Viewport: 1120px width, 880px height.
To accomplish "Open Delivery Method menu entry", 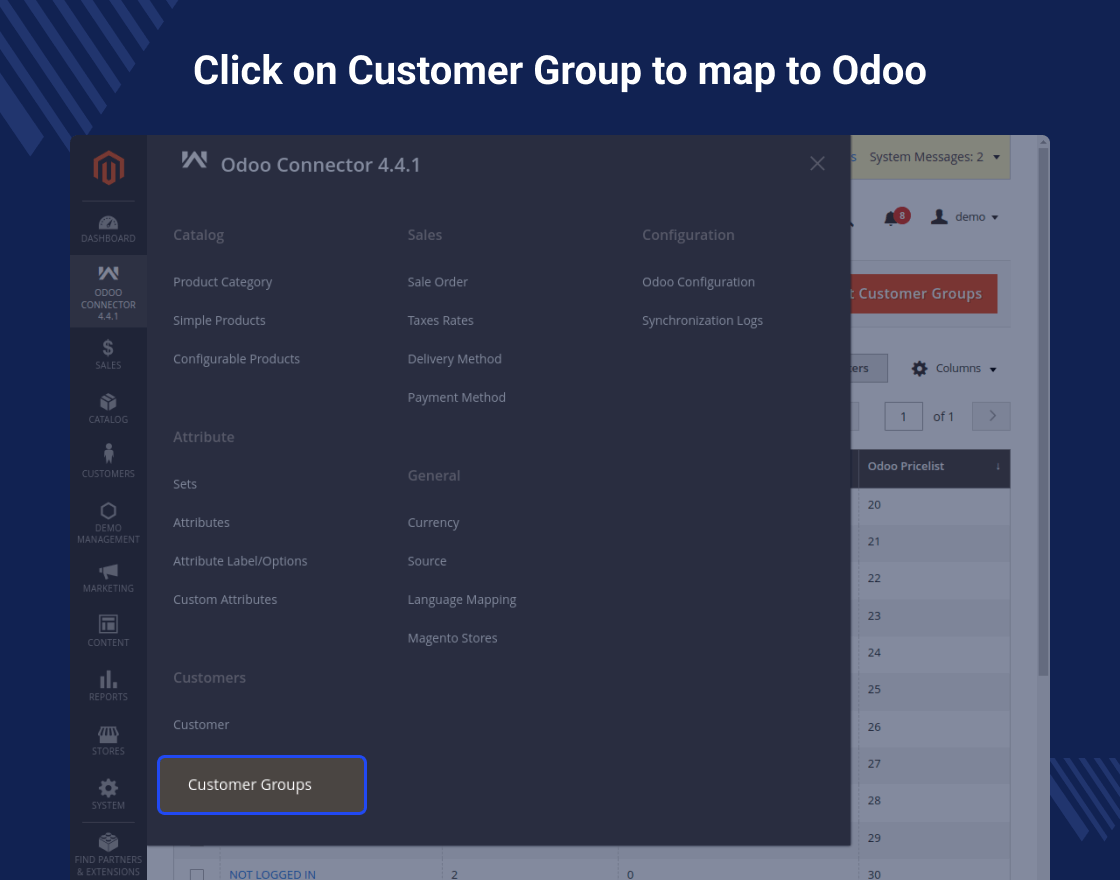I will pos(454,359).
